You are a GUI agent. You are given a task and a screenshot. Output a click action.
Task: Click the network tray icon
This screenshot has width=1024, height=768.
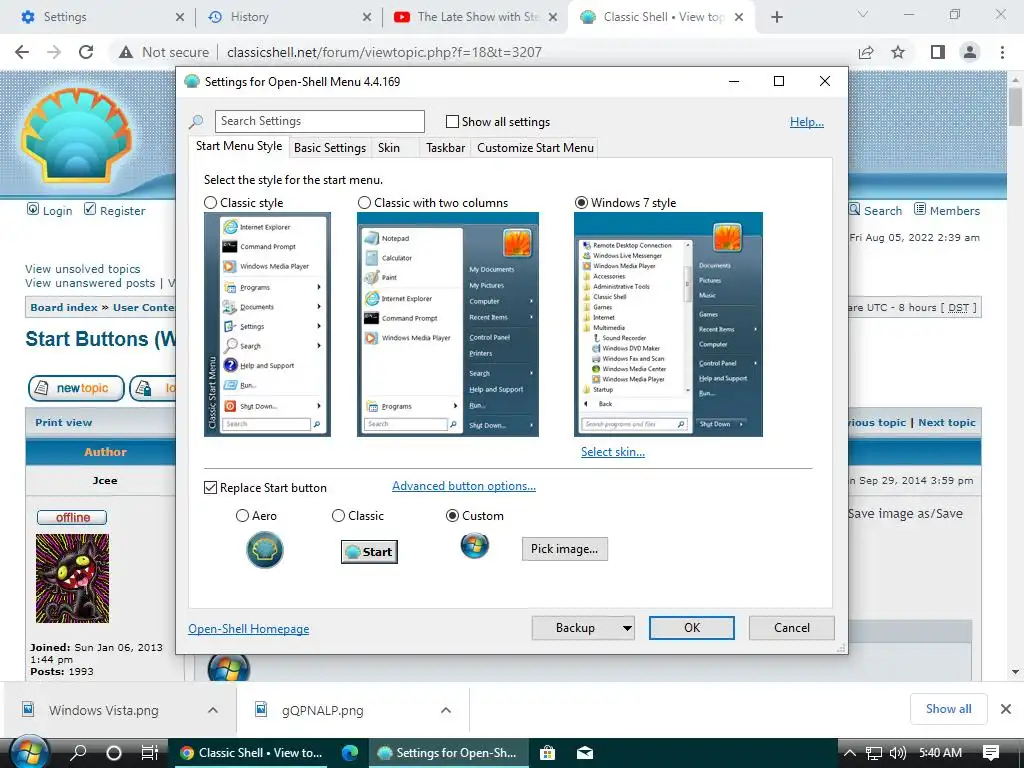coord(873,752)
